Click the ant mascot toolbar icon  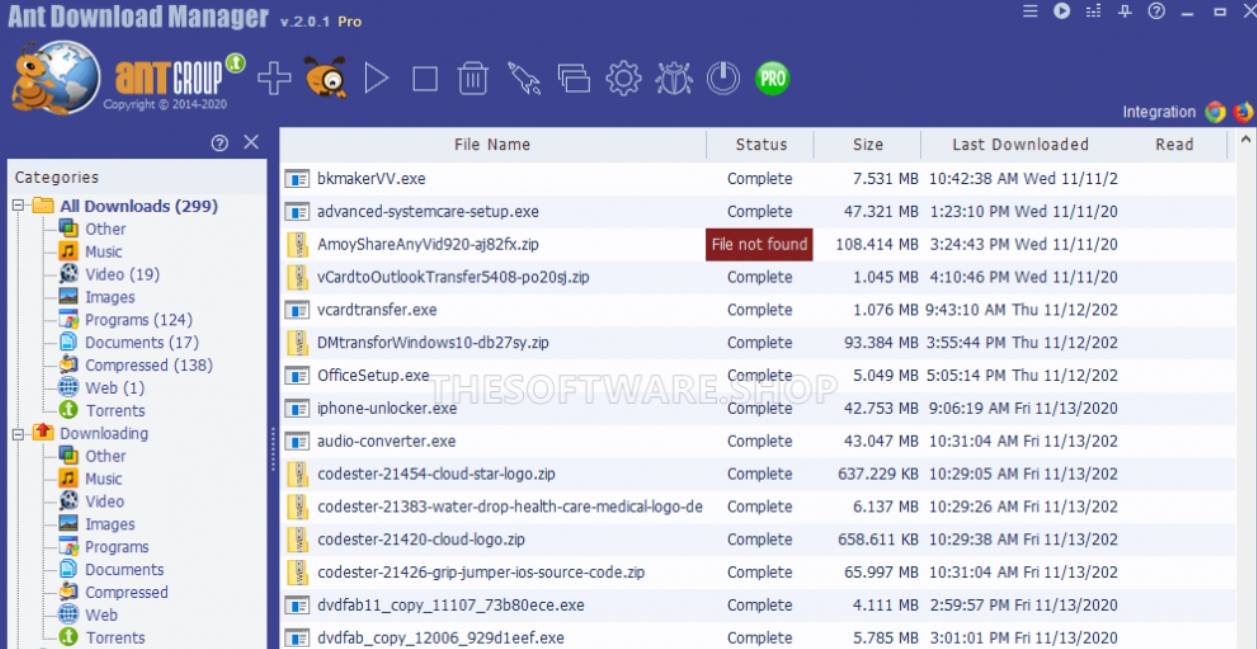pos(325,78)
